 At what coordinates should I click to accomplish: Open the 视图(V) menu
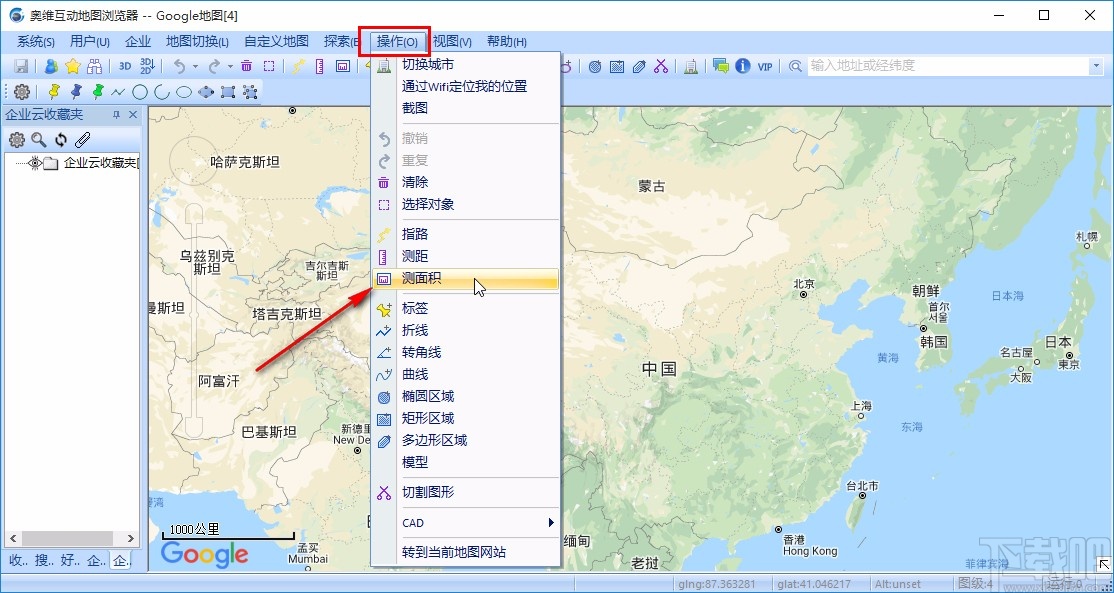coord(453,42)
